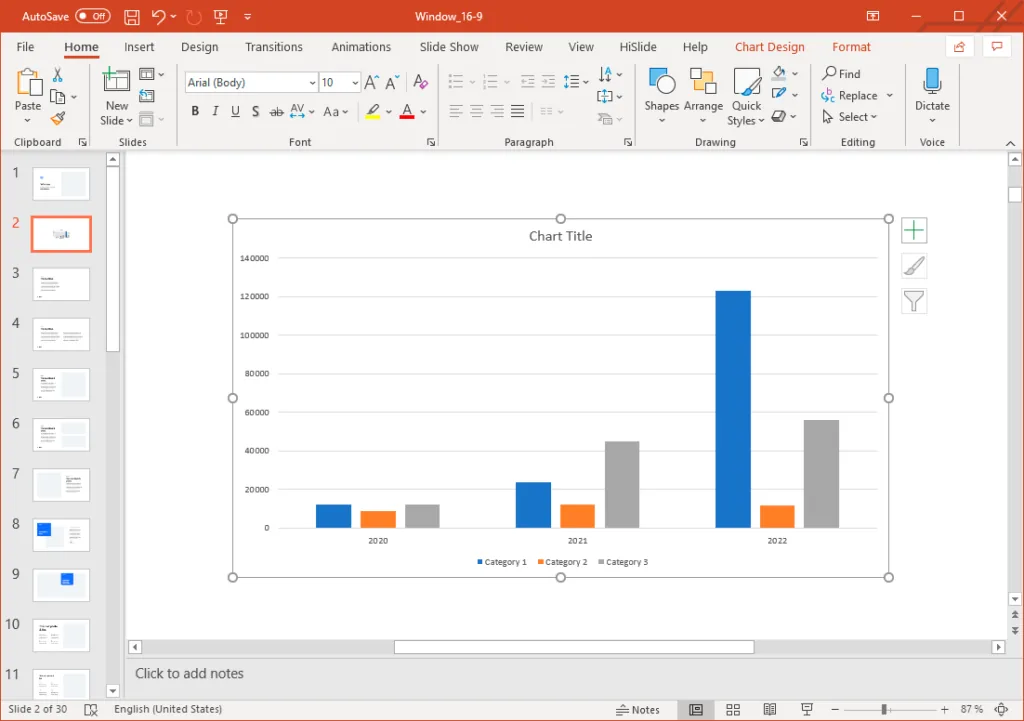This screenshot has height=721, width=1024.
Task: Click zoom in plus button
Action: 944,709
